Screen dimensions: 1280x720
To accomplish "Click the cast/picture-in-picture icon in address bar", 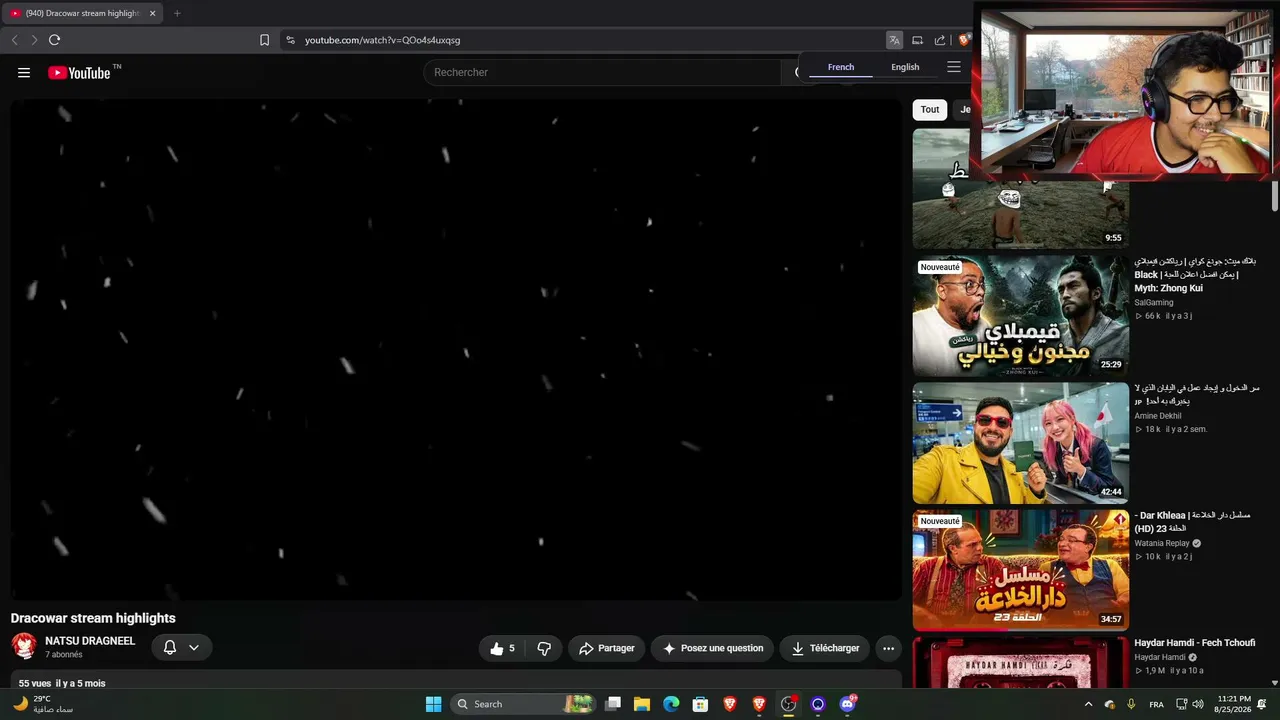I will tap(917, 40).
